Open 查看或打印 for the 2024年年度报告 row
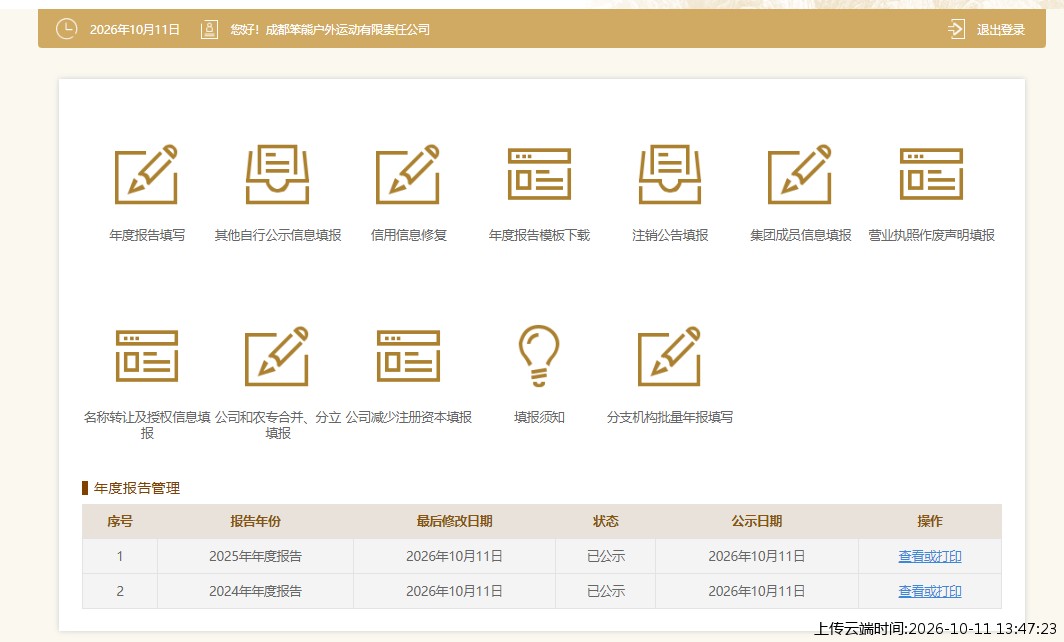 [930, 591]
